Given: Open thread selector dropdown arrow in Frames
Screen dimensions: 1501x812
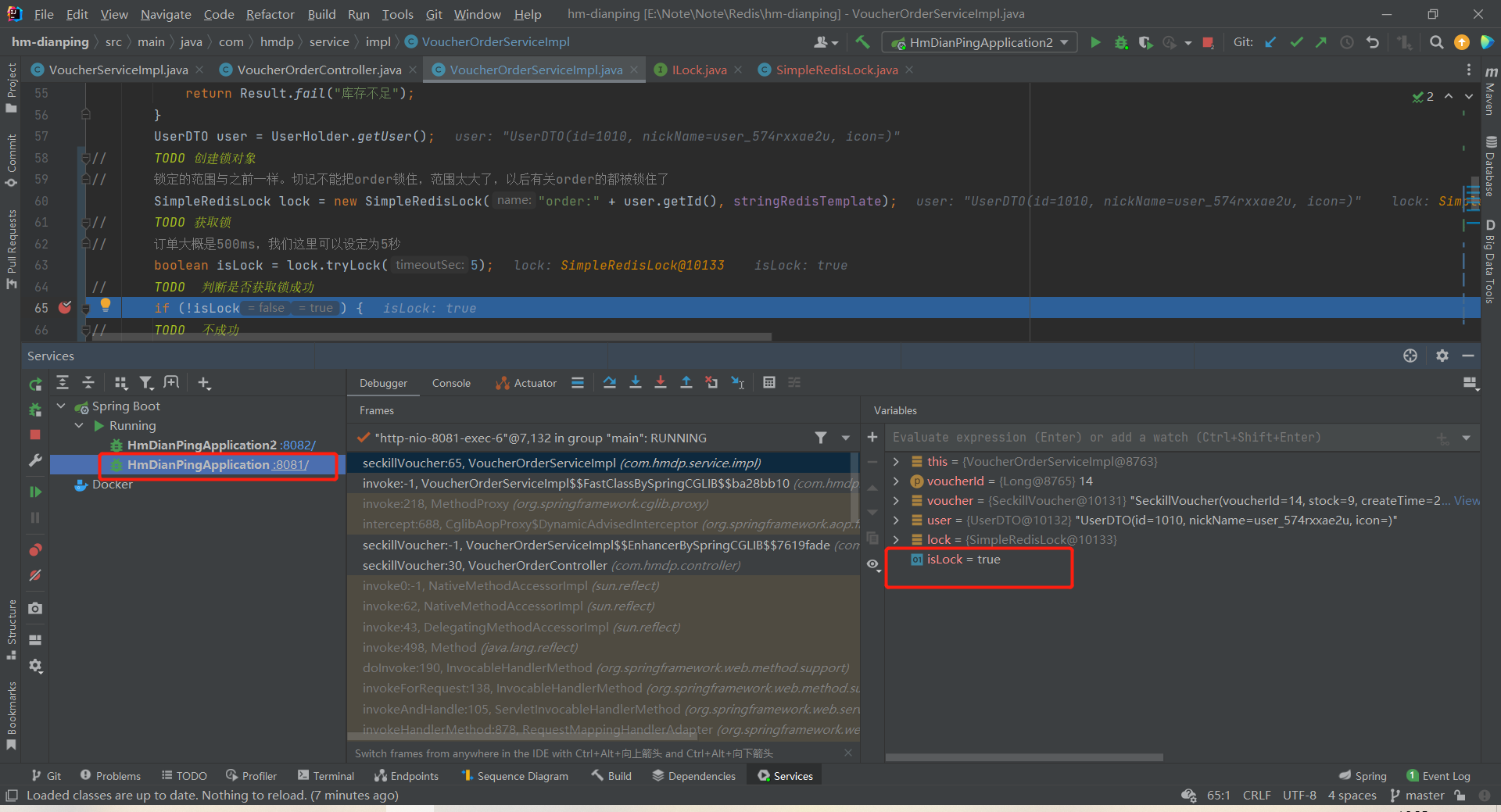Looking at the screenshot, I should coord(845,438).
